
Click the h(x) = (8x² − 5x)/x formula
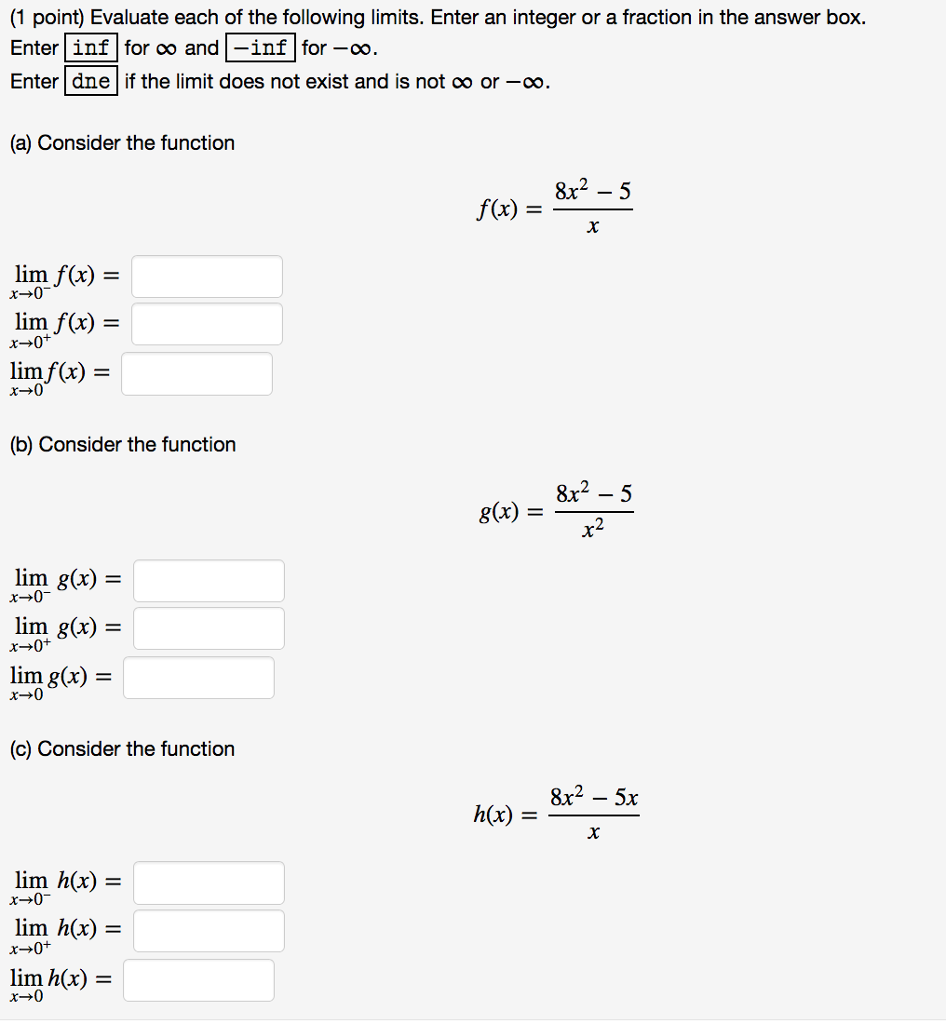pyautogui.click(x=555, y=814)
